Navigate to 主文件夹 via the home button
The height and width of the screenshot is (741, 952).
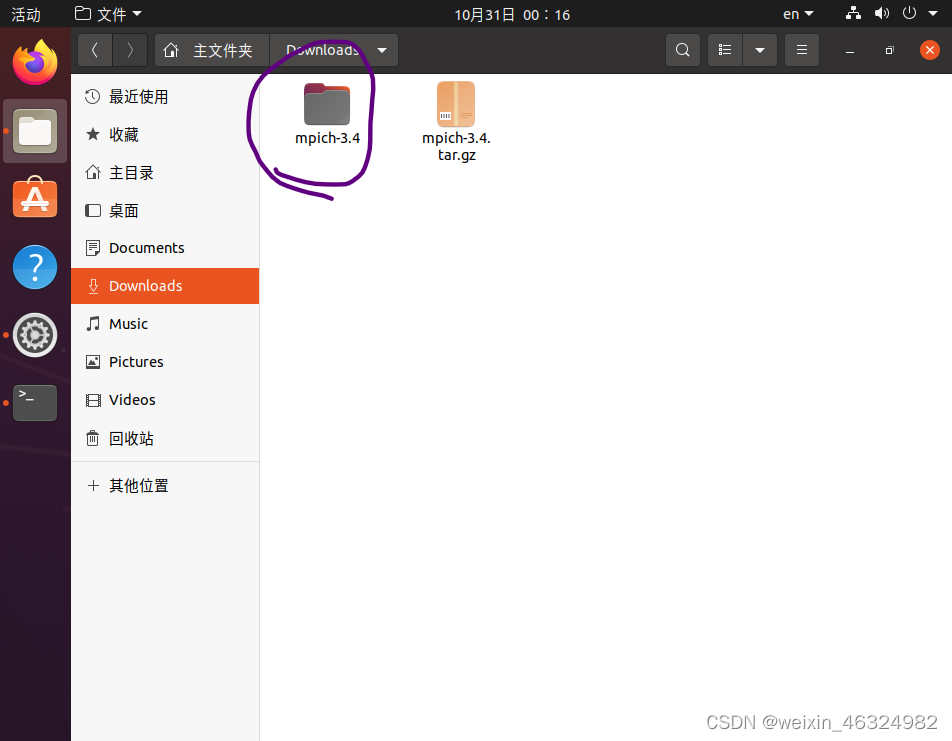coord(212,49)
